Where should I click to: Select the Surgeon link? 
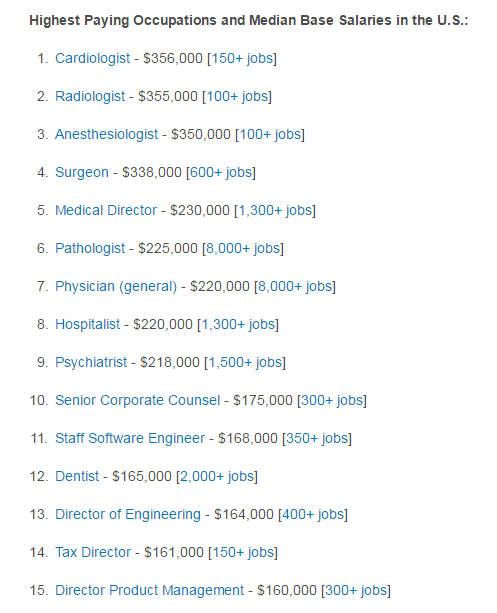[82, 172]
